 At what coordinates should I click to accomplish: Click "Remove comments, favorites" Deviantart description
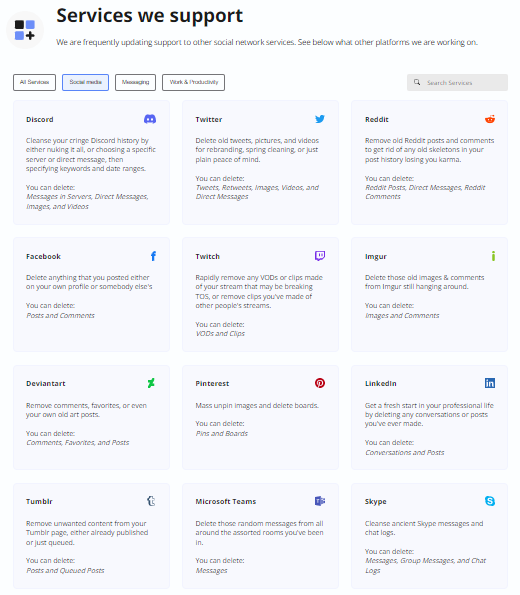(x=87, y=410)
